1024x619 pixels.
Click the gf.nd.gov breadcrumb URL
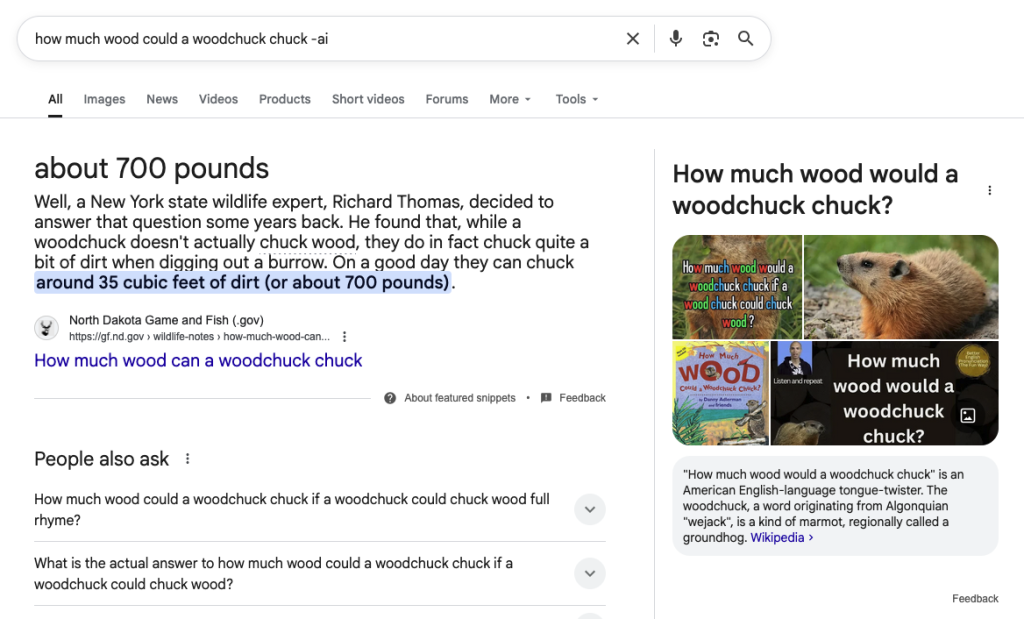click(x=199, y=337)
